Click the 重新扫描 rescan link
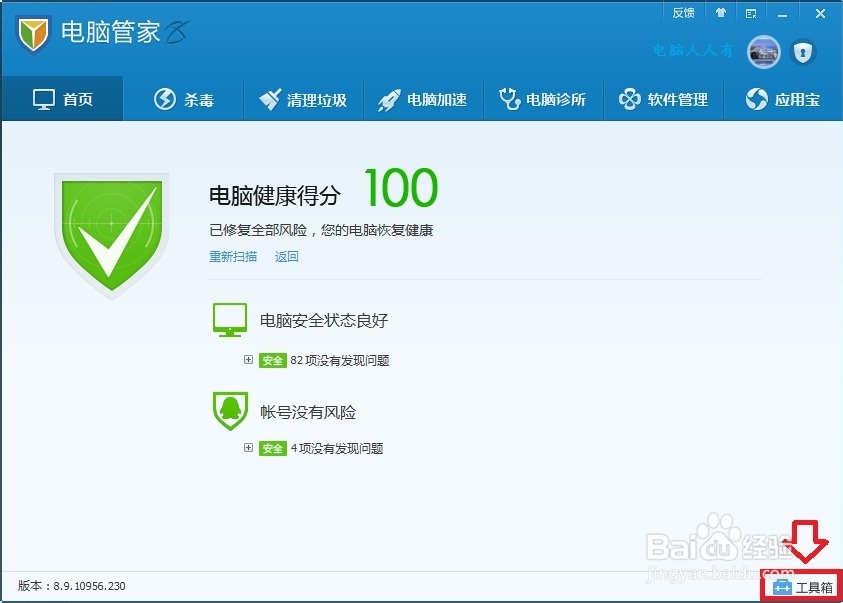Image resolution: width=843 pixels, height=603 pixels. (233, 256)
